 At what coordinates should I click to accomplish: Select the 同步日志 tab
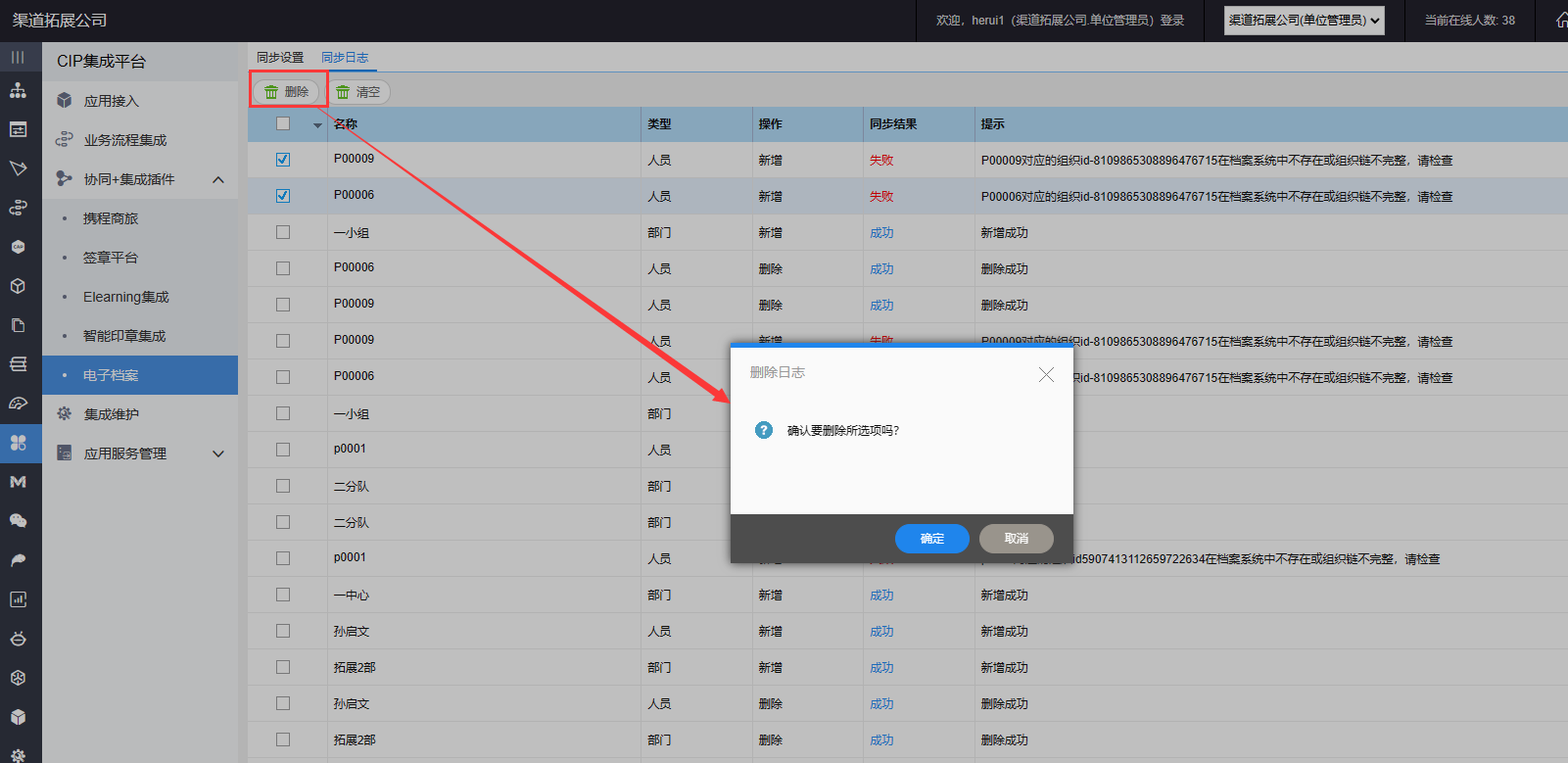(345, 58)
